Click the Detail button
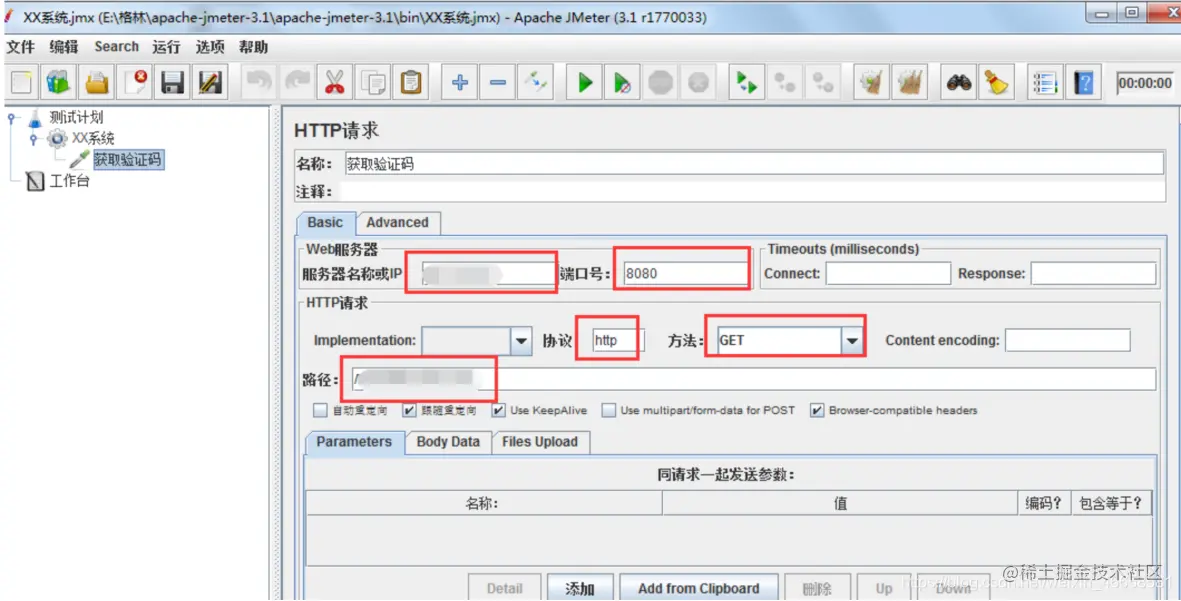 505,588
